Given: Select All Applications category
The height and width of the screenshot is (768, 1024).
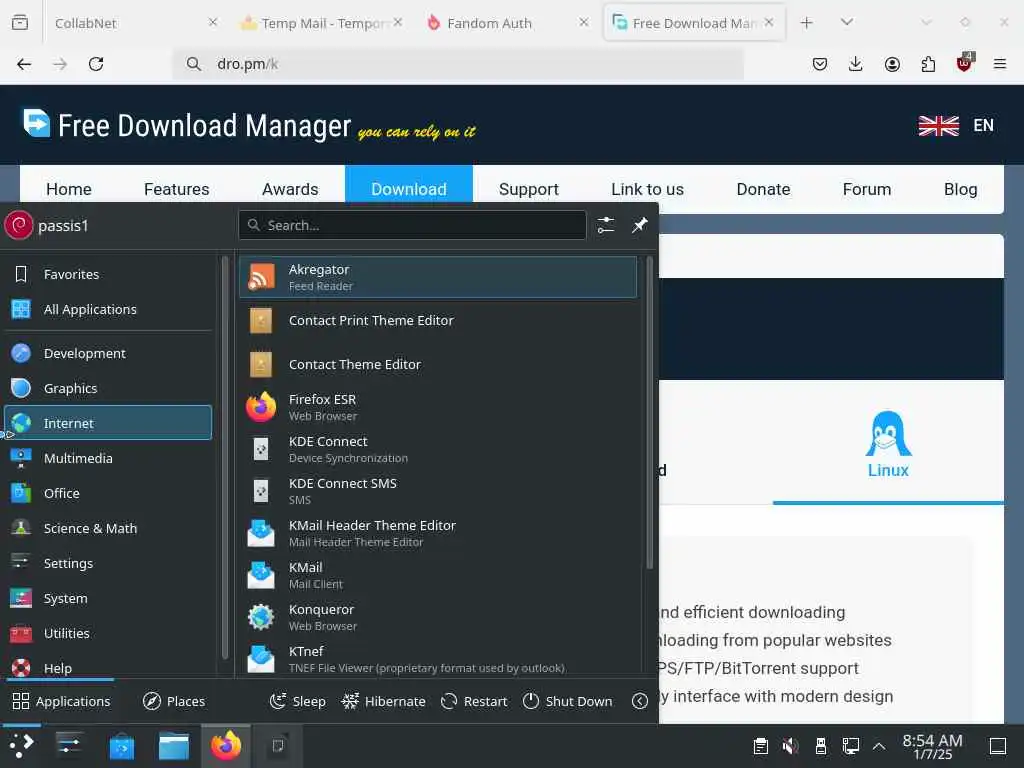Looking at the screenshot, I should point(108,310).
